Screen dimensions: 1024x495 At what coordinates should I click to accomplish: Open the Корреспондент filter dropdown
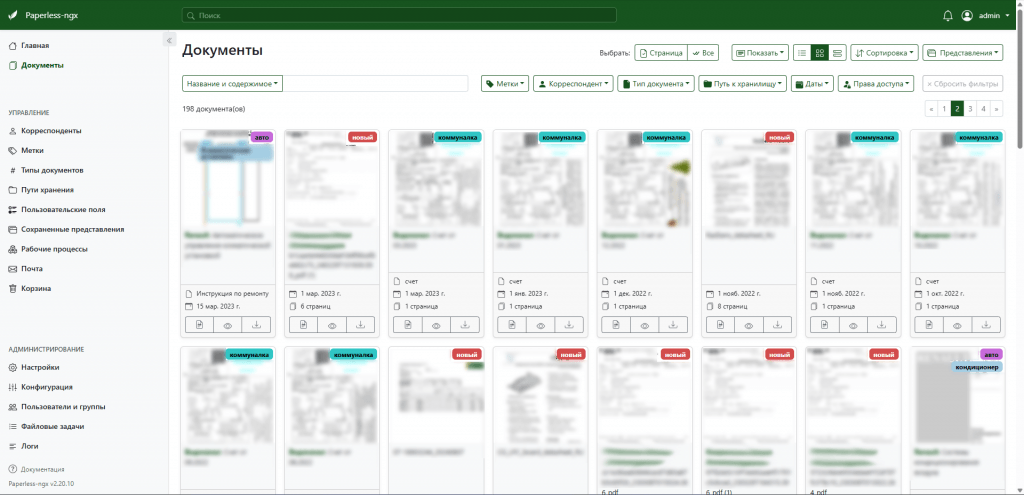pos(573,84)
